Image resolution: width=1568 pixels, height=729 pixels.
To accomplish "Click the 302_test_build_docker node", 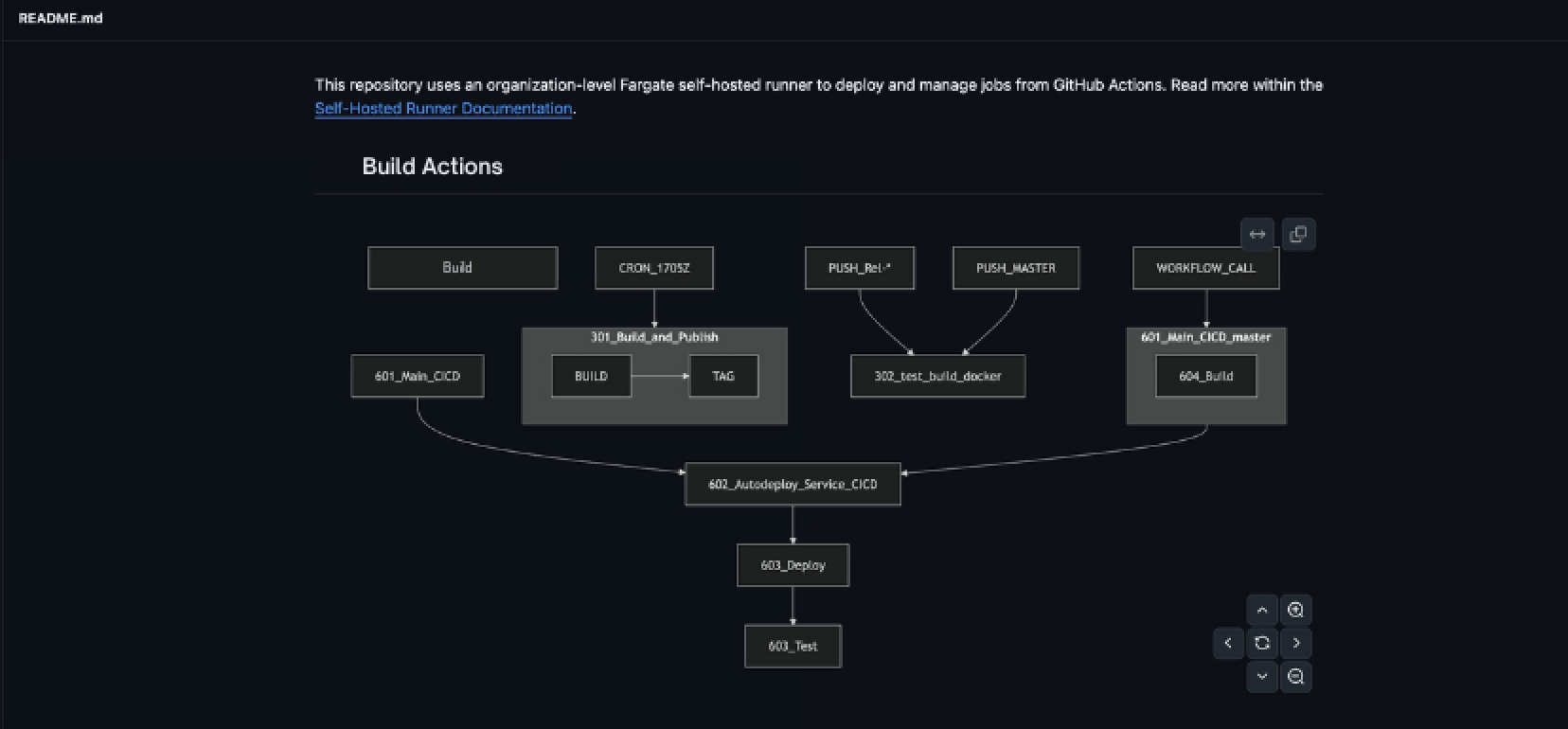I will pyautogui.click(x=938, y=376).
